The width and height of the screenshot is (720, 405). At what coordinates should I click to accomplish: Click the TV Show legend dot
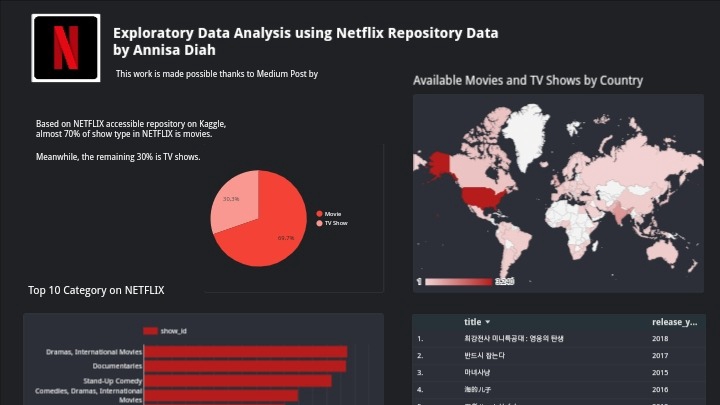coord(319,223)
